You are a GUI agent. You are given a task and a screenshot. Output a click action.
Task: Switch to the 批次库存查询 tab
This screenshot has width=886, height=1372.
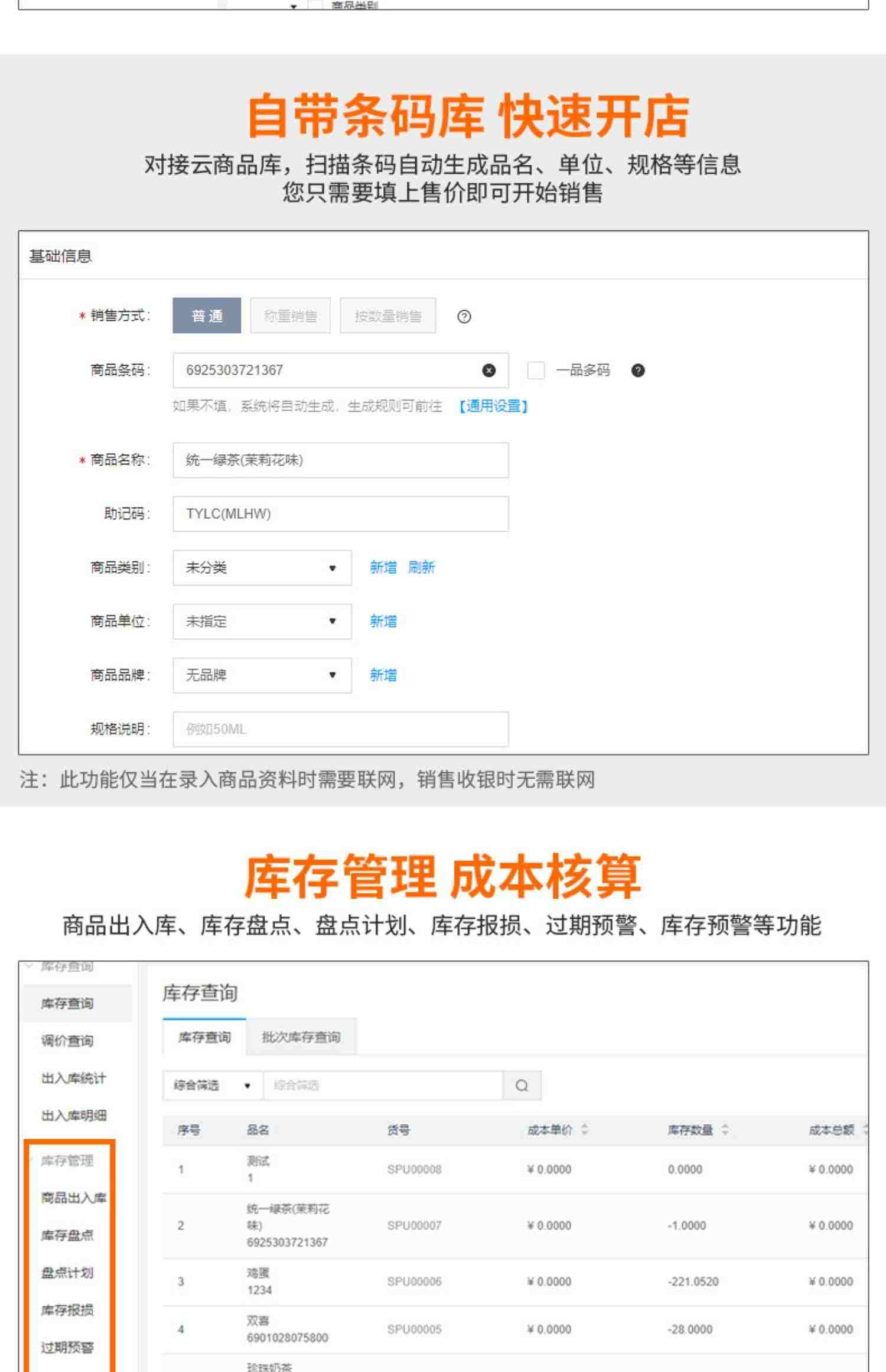pyautogui.click(x=301, y=1037)
